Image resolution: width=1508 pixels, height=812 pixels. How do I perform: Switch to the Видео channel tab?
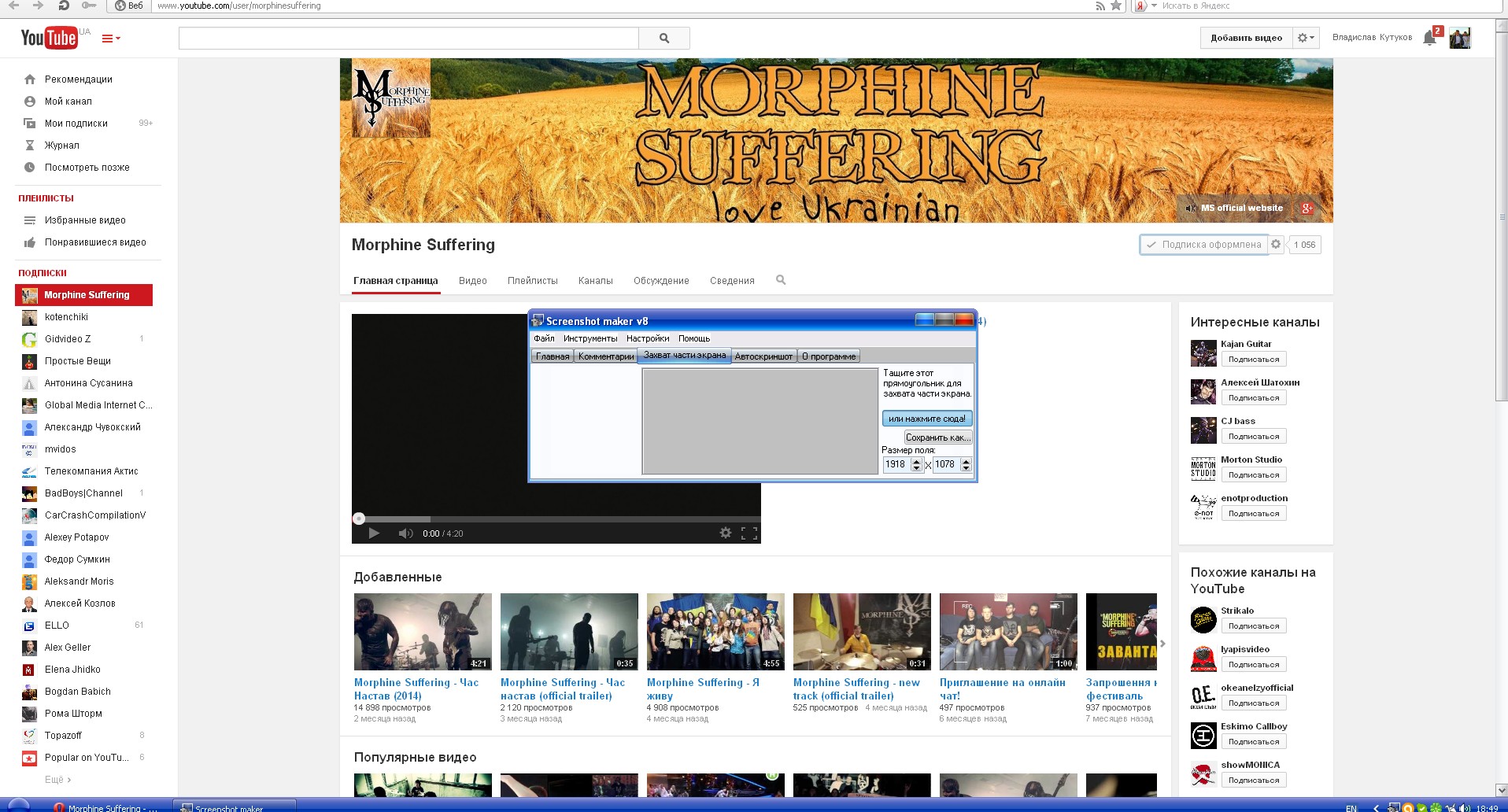[x=473, y=281]
